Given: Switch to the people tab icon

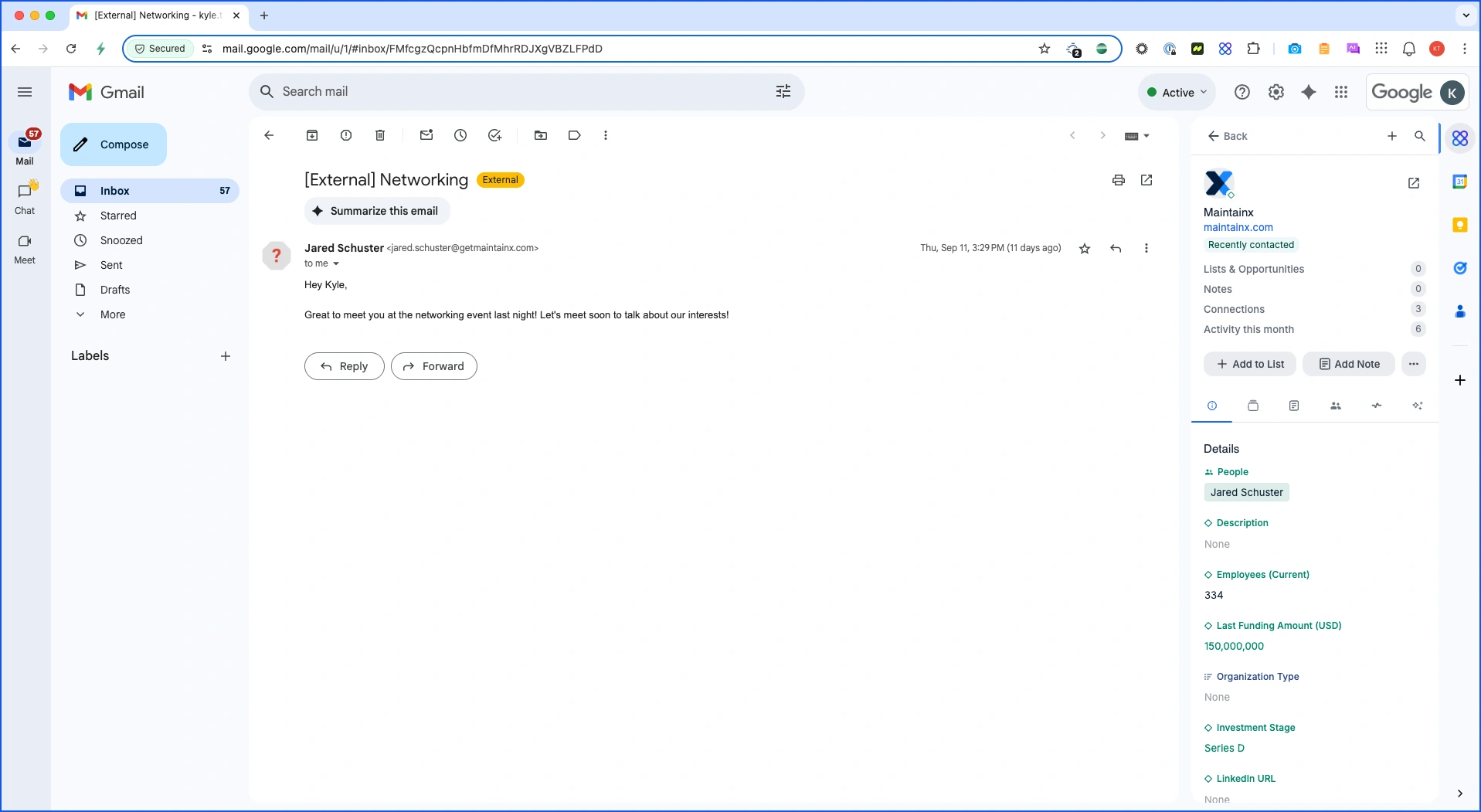Looking at the screenshot, I should pyautogui.click(x=1336, y=406).
